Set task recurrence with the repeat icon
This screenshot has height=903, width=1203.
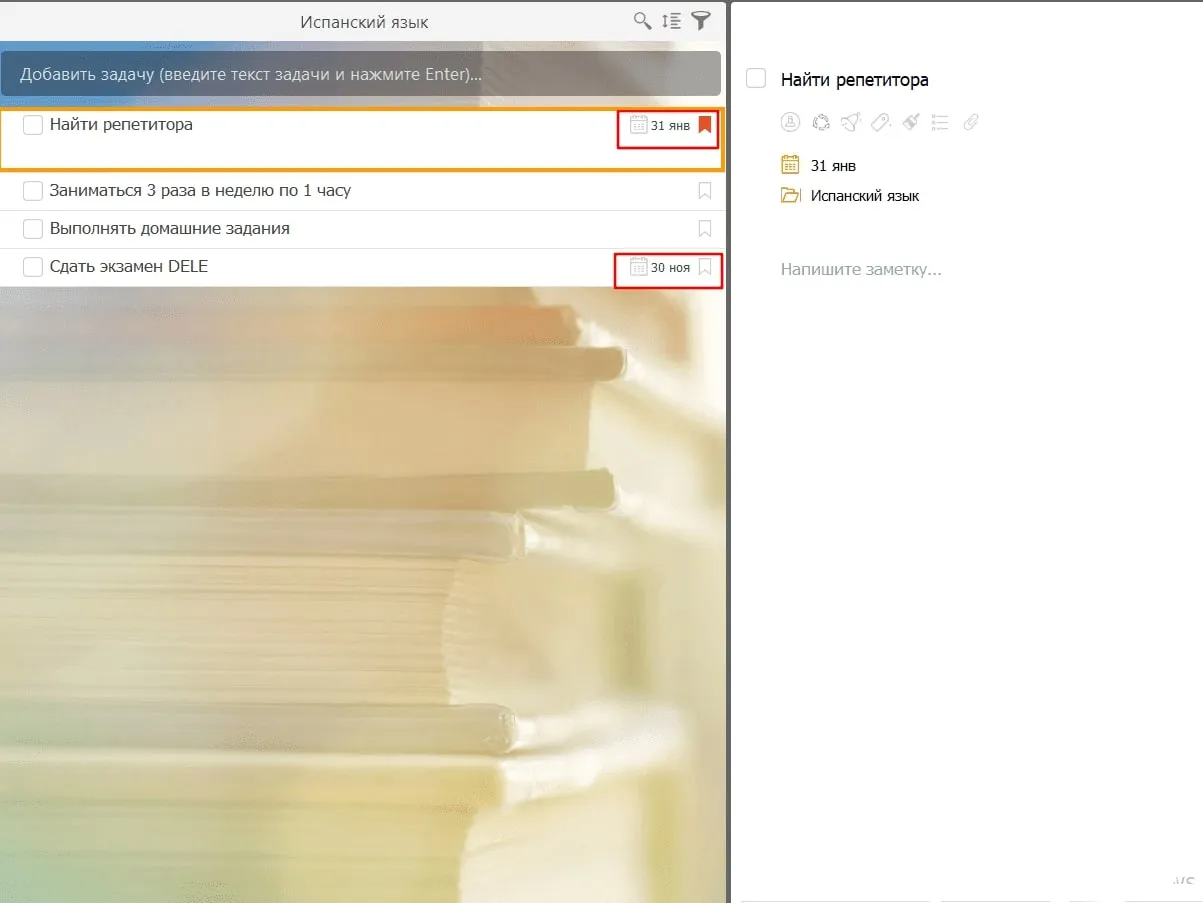click(x=820, y=122)
